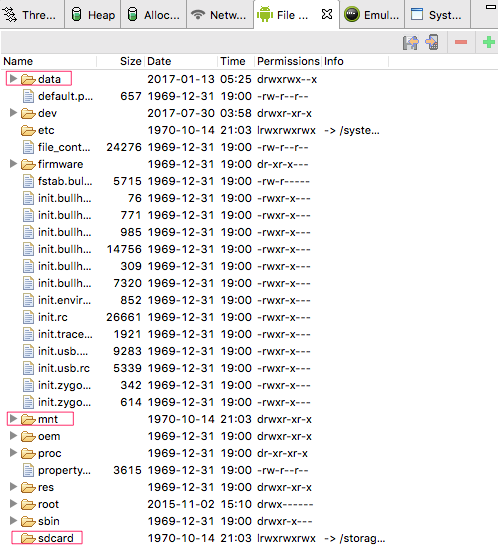This screenshot has width=498, height=548.
Task: Open the Network Statistics tab
Action: (220, 15)
